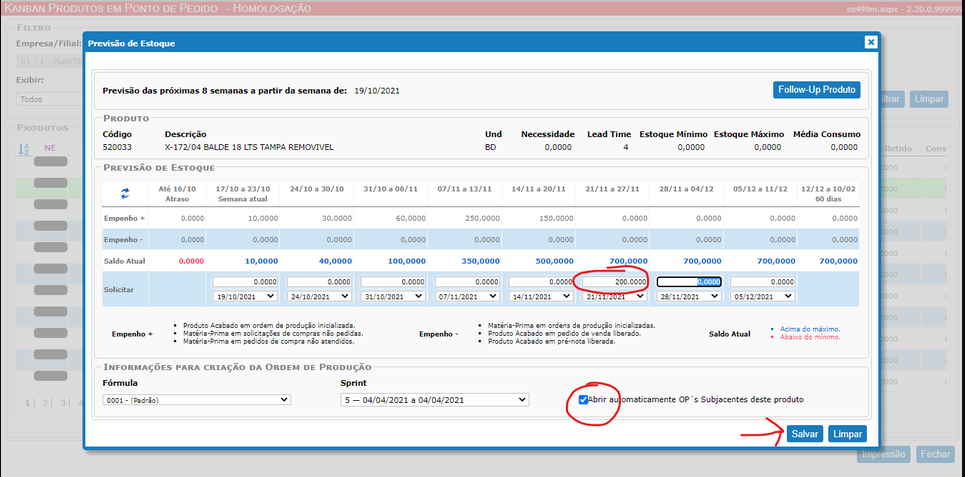Click Solicitar quantity field for 28/11 a 04/12
This screenshot has height=477, width=965.
[689, 281]
